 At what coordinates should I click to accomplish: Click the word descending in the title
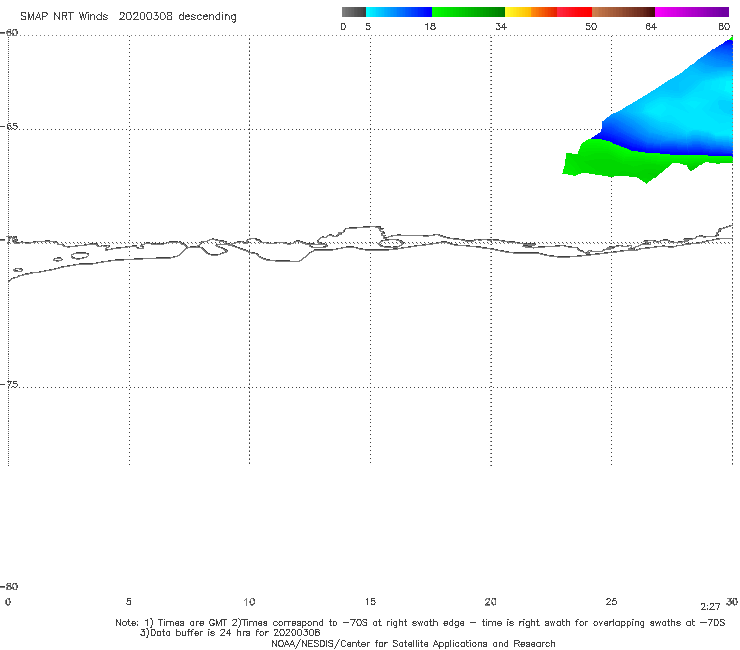click(207, 17)
